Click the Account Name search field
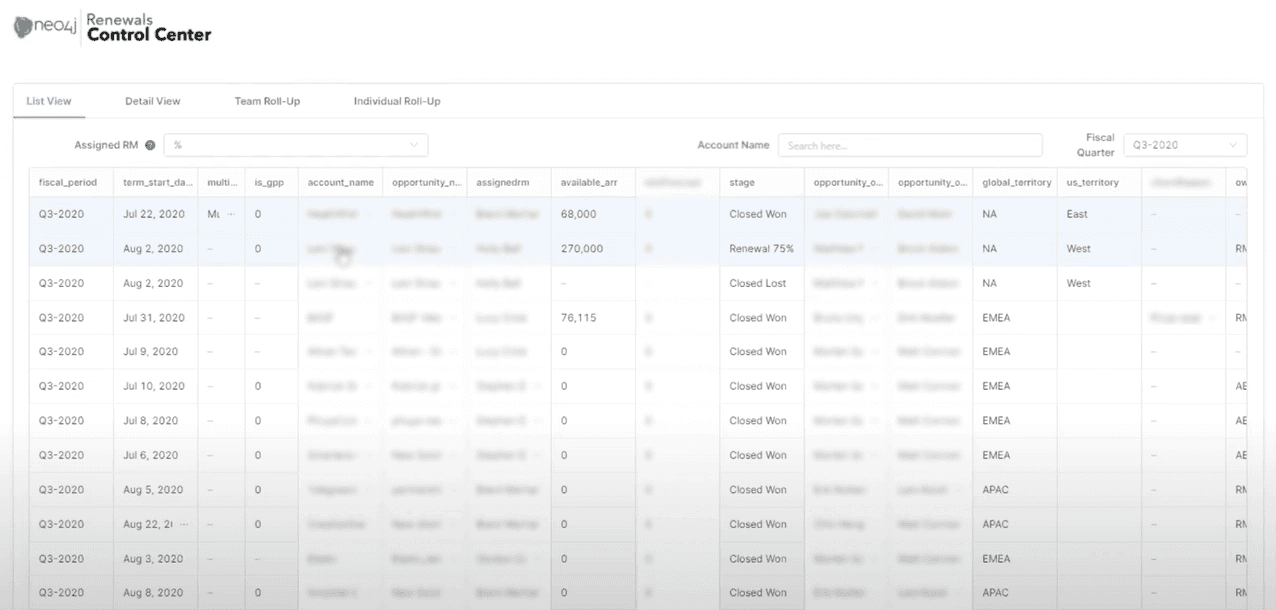 coord(909,145)
